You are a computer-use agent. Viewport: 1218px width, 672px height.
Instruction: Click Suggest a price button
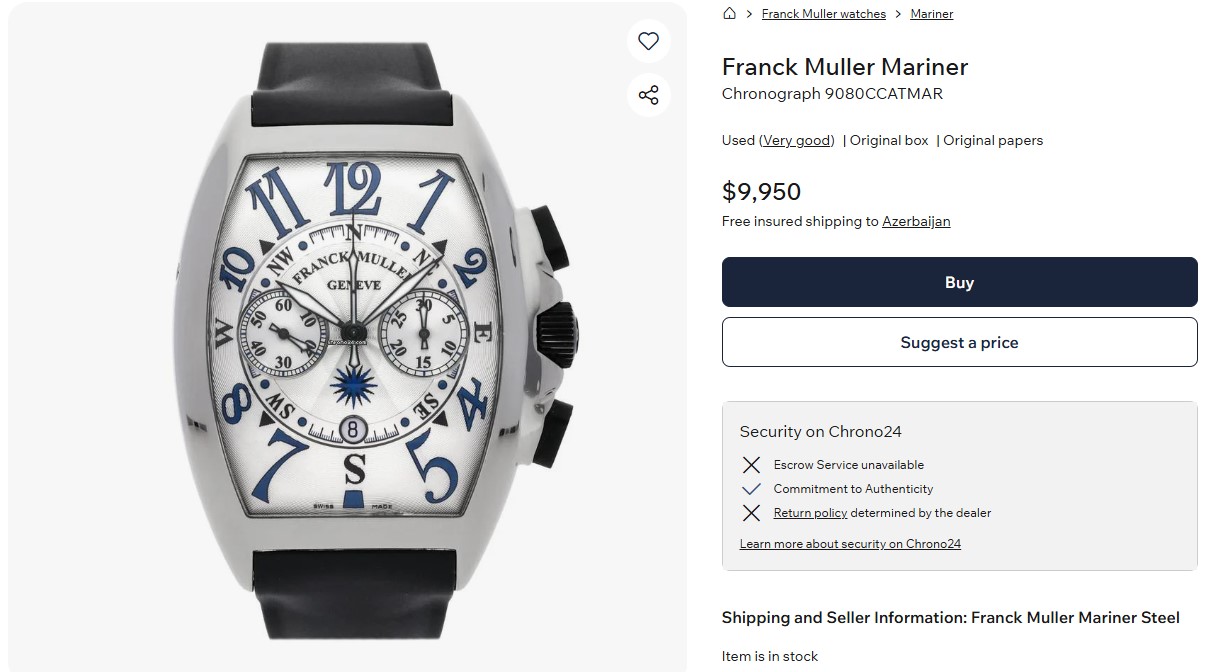959,342
